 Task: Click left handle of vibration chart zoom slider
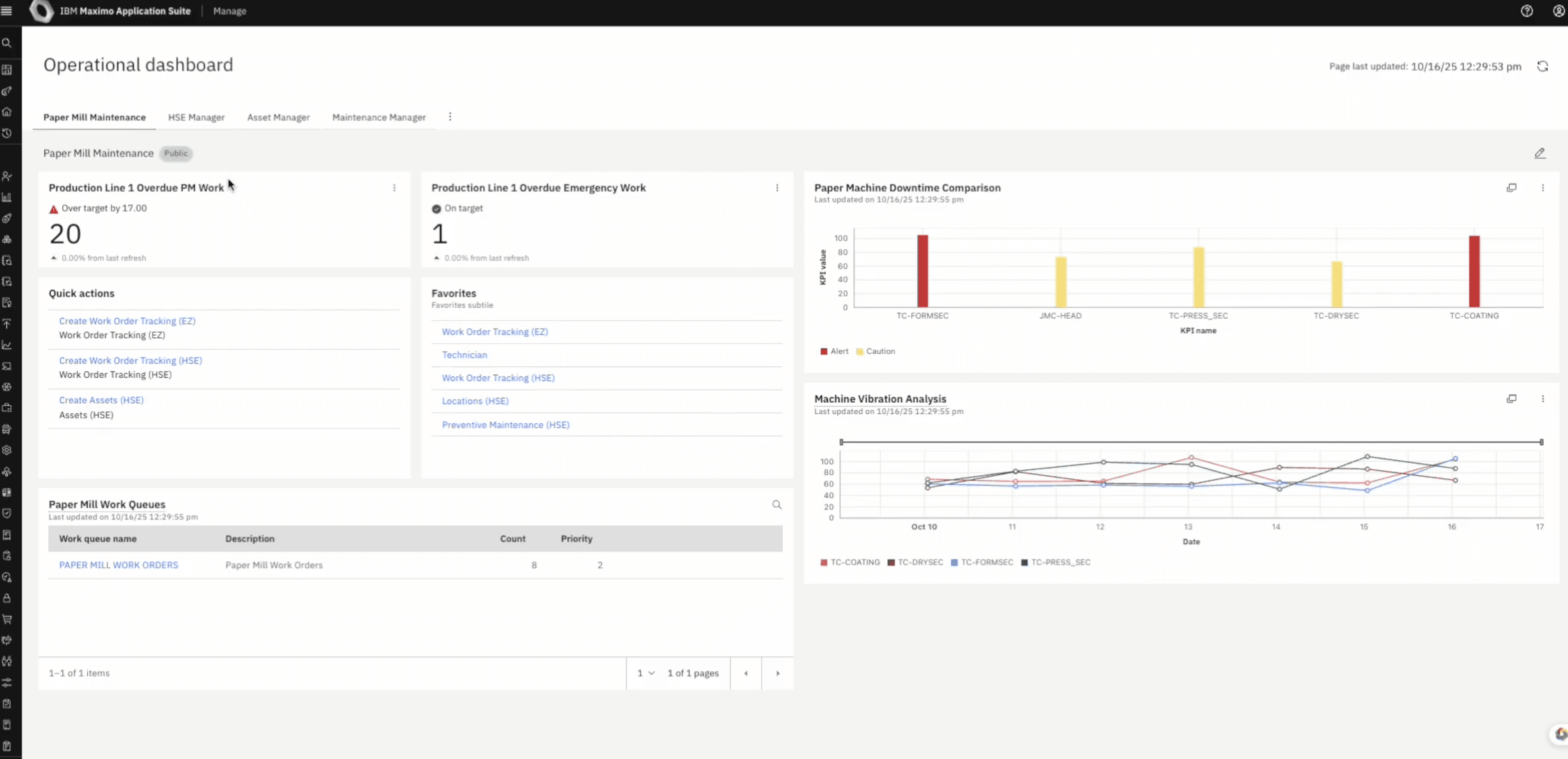tap(841, 442)
